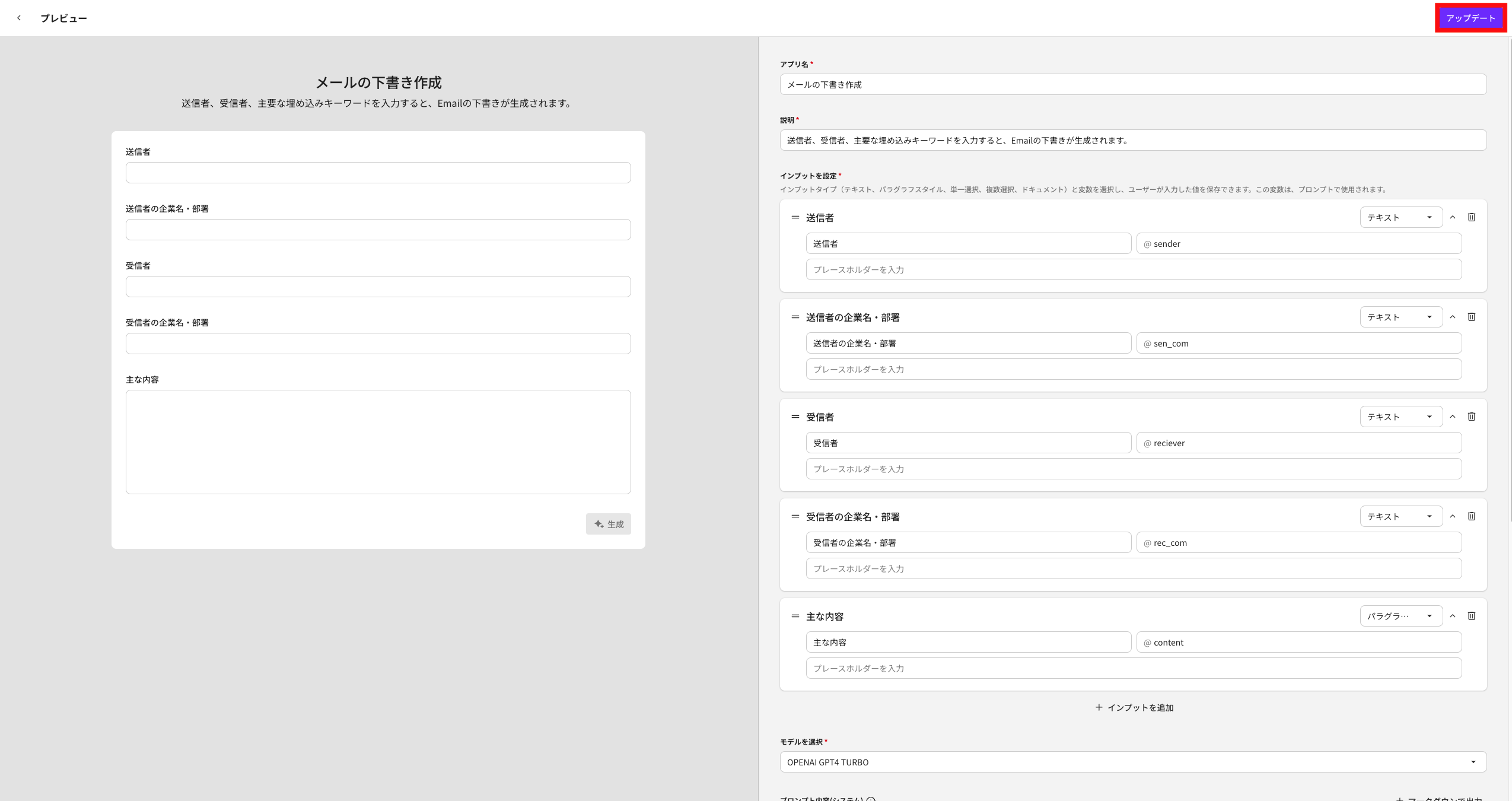The image size is (1512, 801).
Task: Open the OPENAI GPT4 TURBO model dropdown
Action: point(1132,762)
